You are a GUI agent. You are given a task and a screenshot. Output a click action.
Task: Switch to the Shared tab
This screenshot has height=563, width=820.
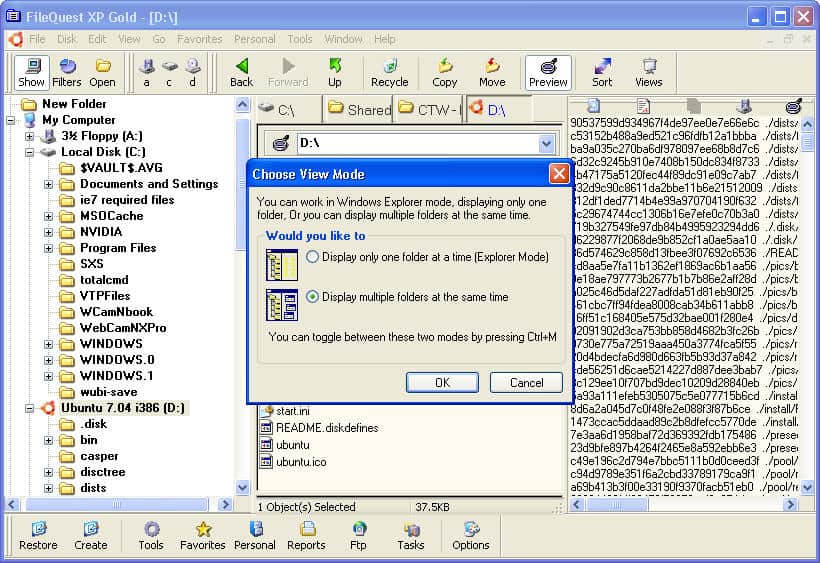(359, 110)
